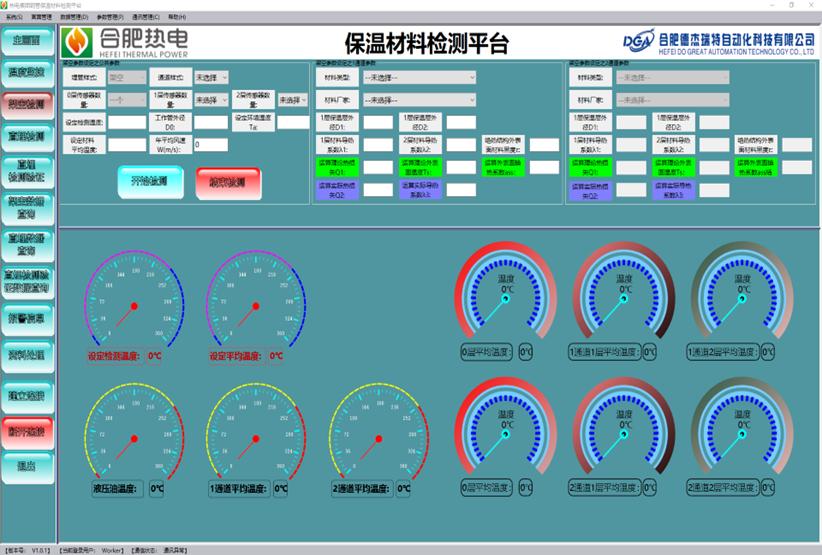Click the app icon in title bar

[6, 5]
